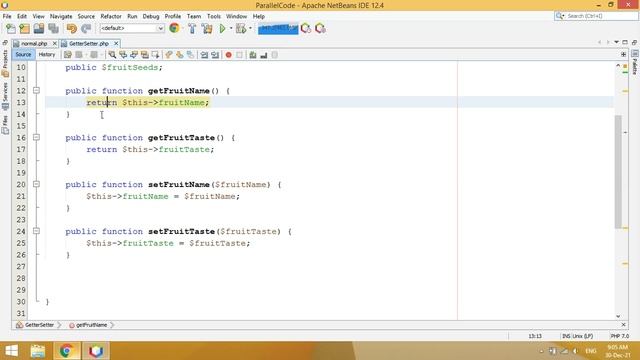This screenshot has height=360, width=640.
Task: Click Find Previous Occurrence icon
Action: [x=123, y=55]
